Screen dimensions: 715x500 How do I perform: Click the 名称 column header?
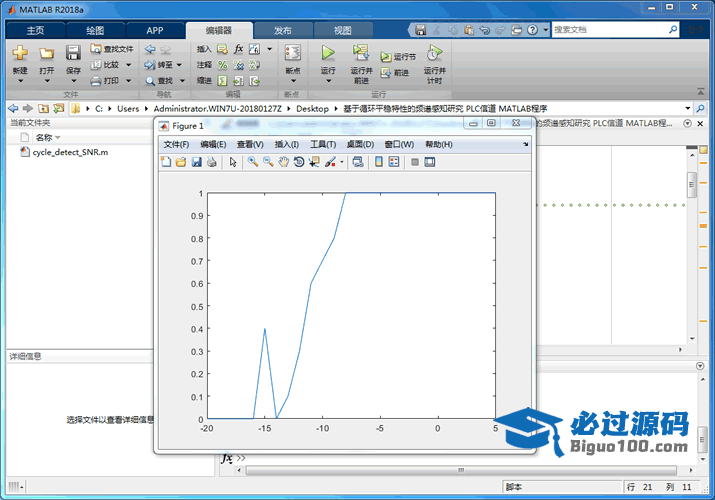tap(44, 137)
